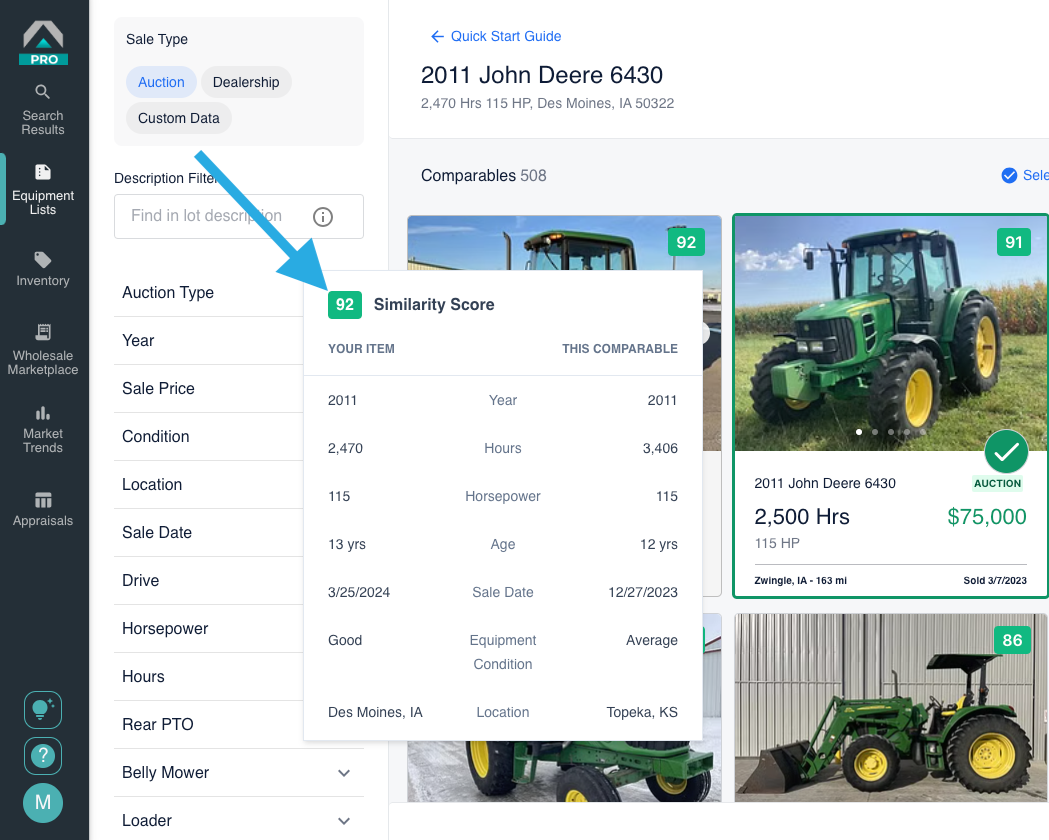This screenshot has height=840, width=1049.
Task: Click the 92 similarity score badge in popup
Action: point(345,305)
